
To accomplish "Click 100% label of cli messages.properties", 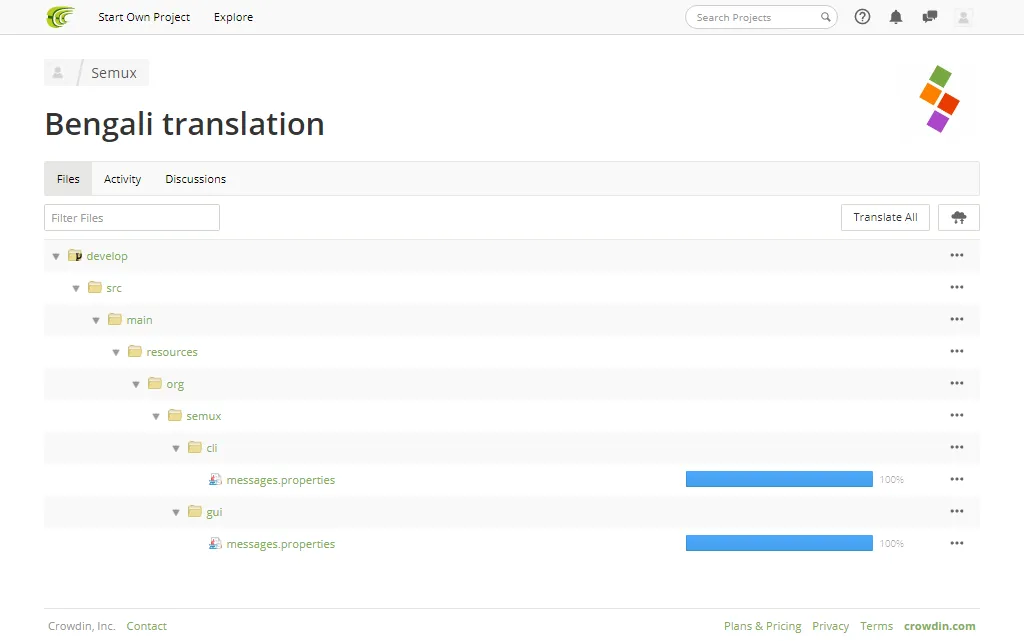I will point(891,479).
